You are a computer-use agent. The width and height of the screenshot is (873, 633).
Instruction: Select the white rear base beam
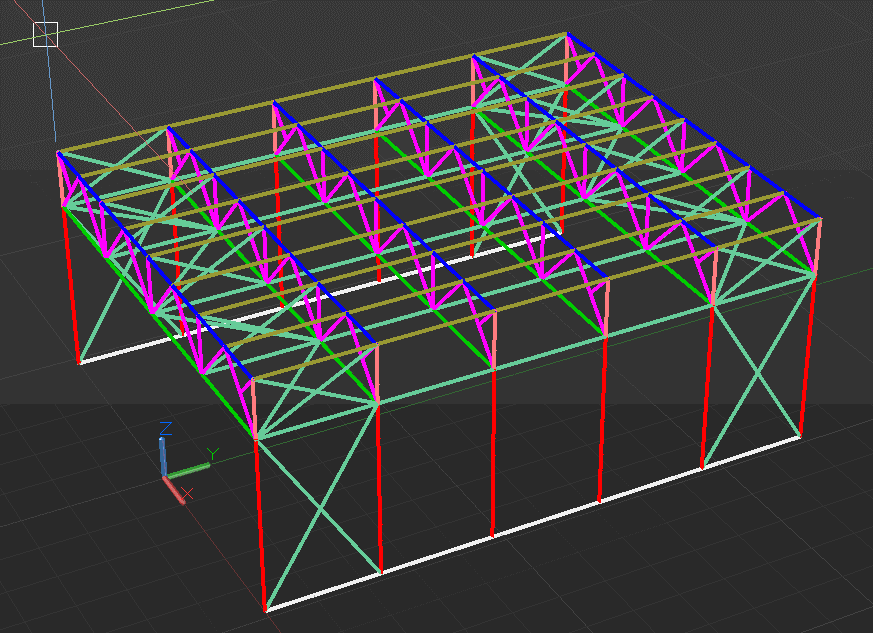point(318,300)
